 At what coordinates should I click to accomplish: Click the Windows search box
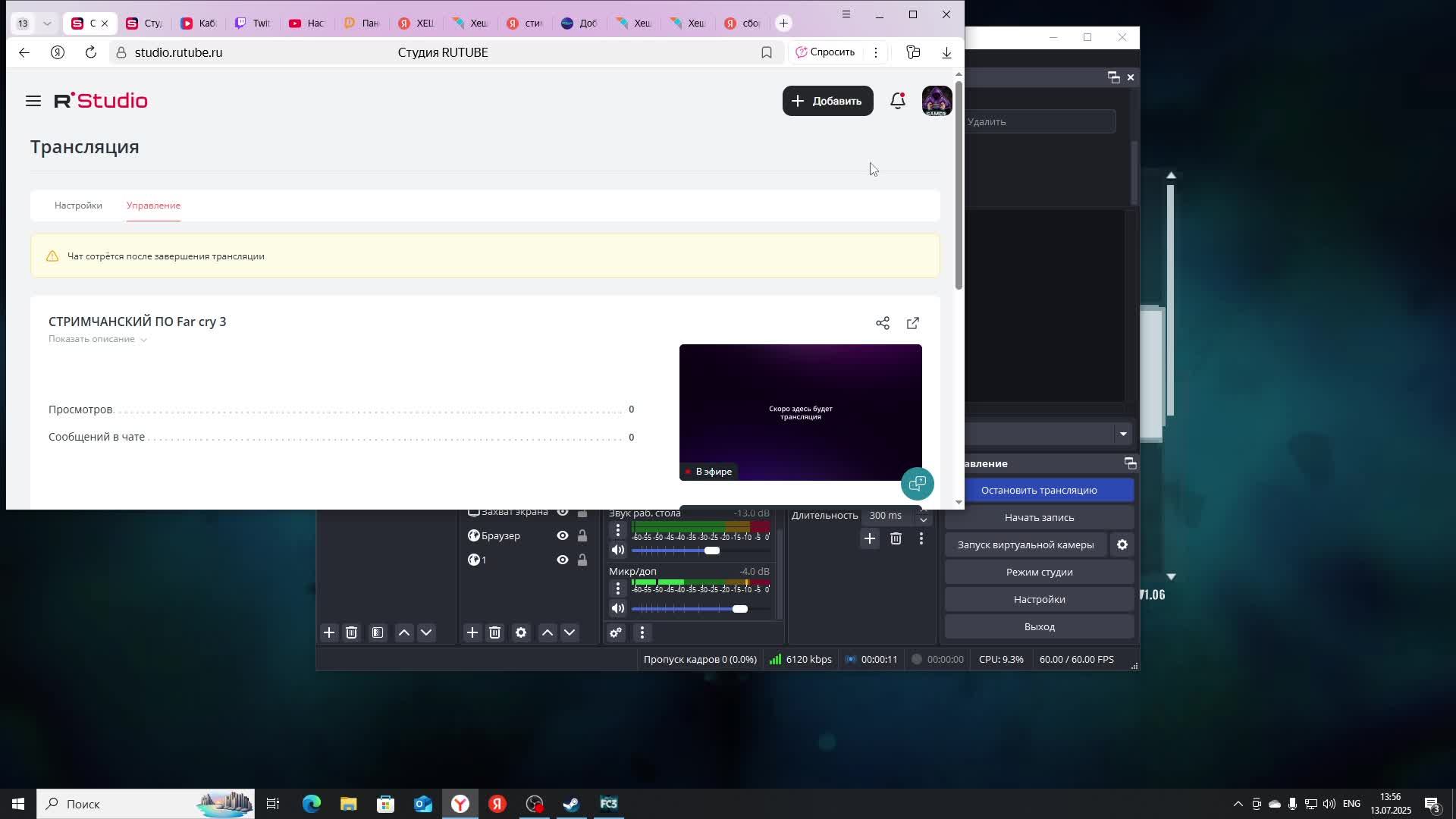tap(146, 804)
